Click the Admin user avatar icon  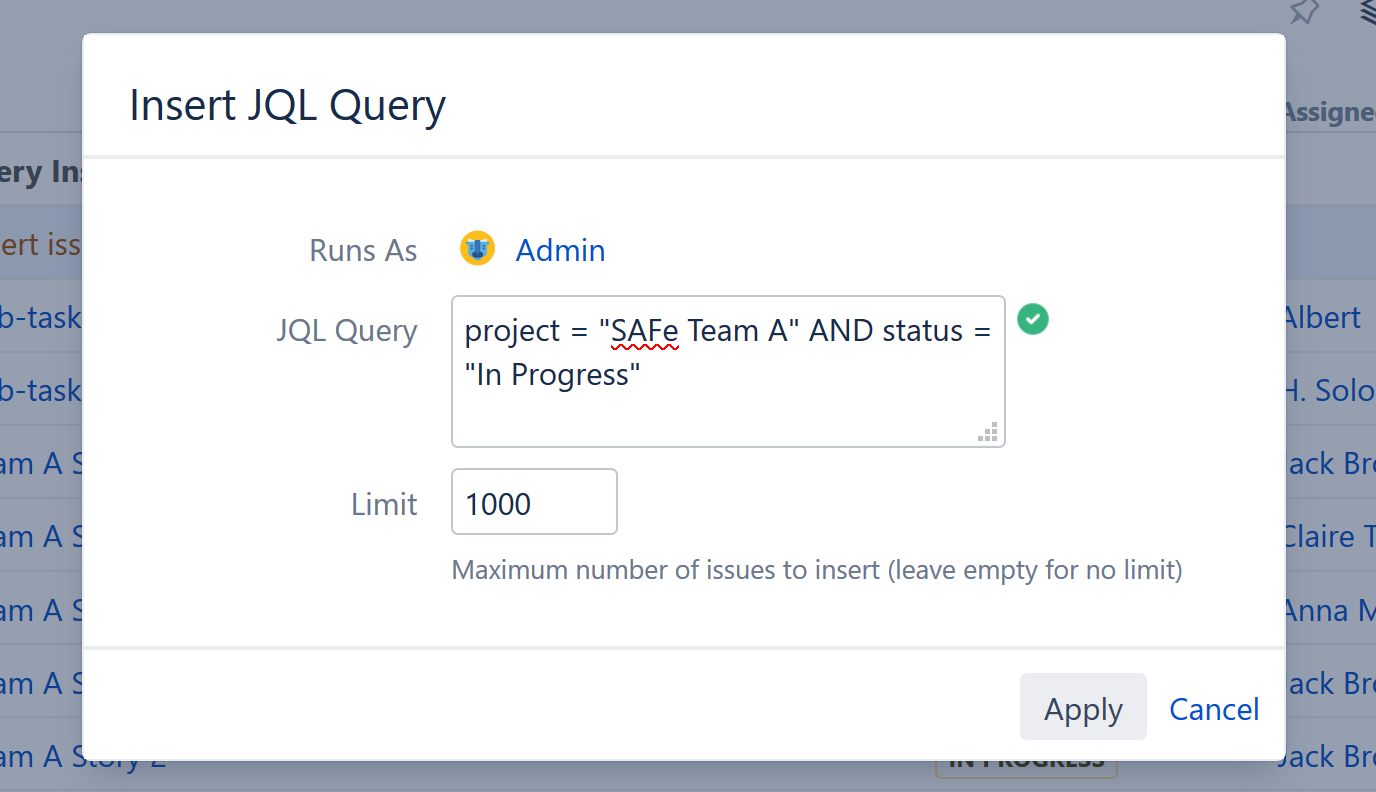(x=477, y=248)
